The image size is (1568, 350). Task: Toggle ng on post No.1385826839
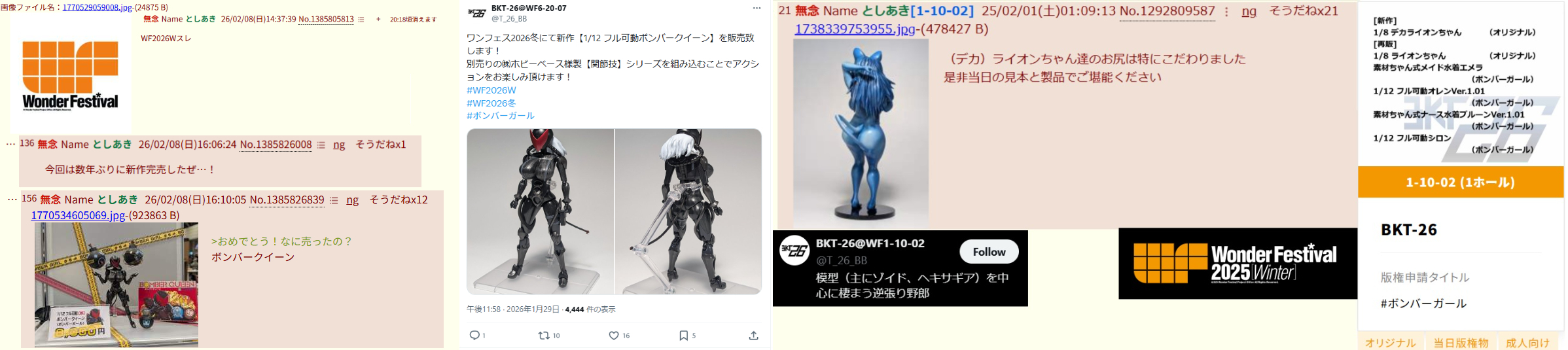click(x=353, y=200)
